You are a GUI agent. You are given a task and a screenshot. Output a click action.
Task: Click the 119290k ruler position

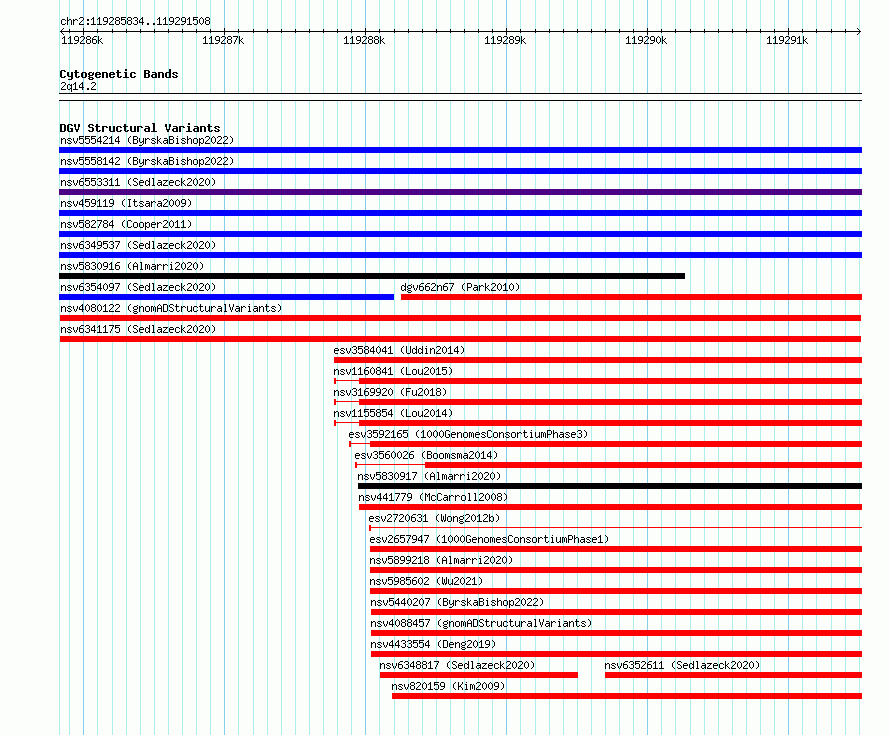(x=646, y=40)
